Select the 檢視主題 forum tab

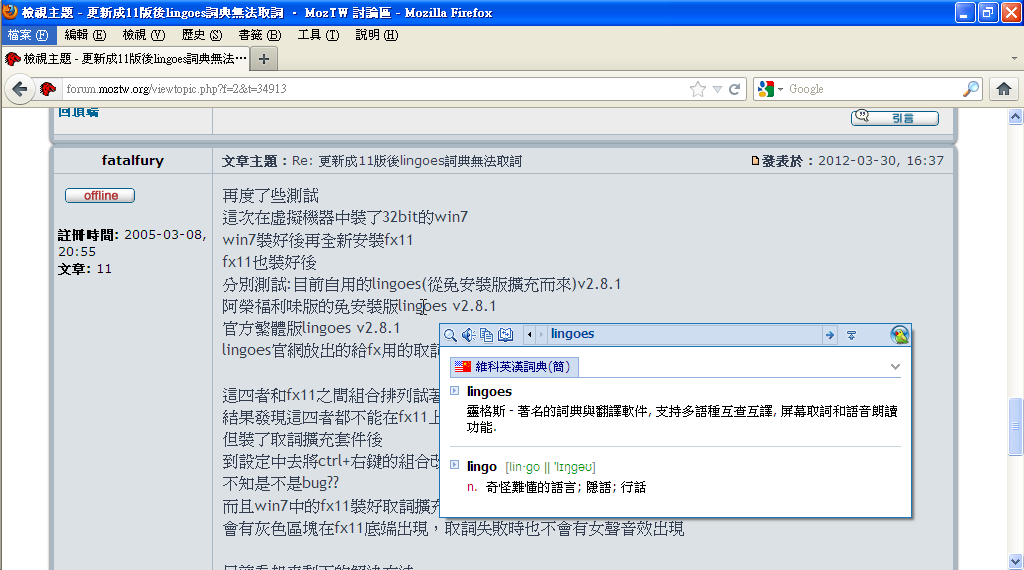point(127,59)
